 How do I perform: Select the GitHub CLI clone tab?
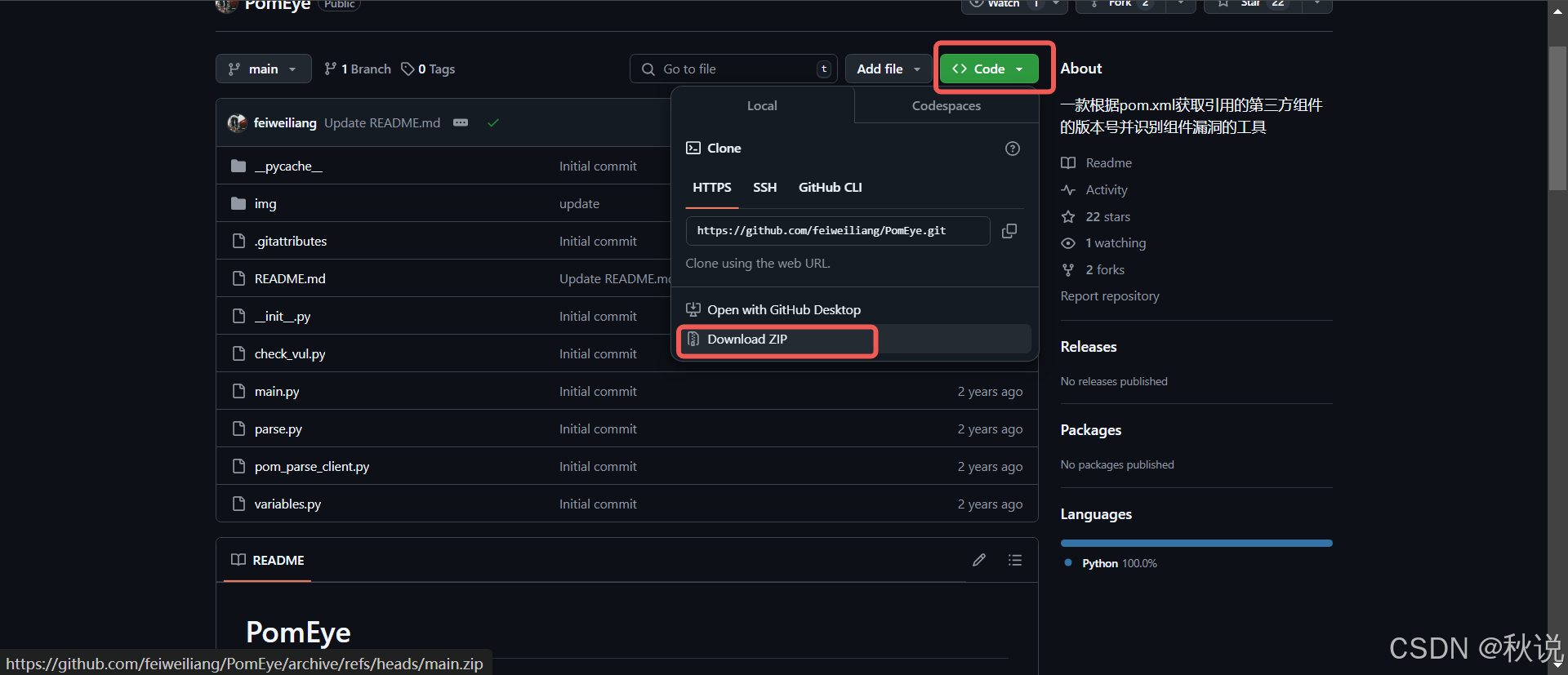[830, 188]
